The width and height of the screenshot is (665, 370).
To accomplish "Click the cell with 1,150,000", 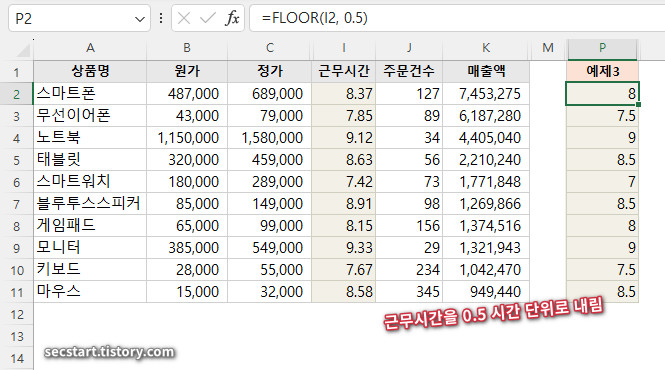I will coord(187,137).
